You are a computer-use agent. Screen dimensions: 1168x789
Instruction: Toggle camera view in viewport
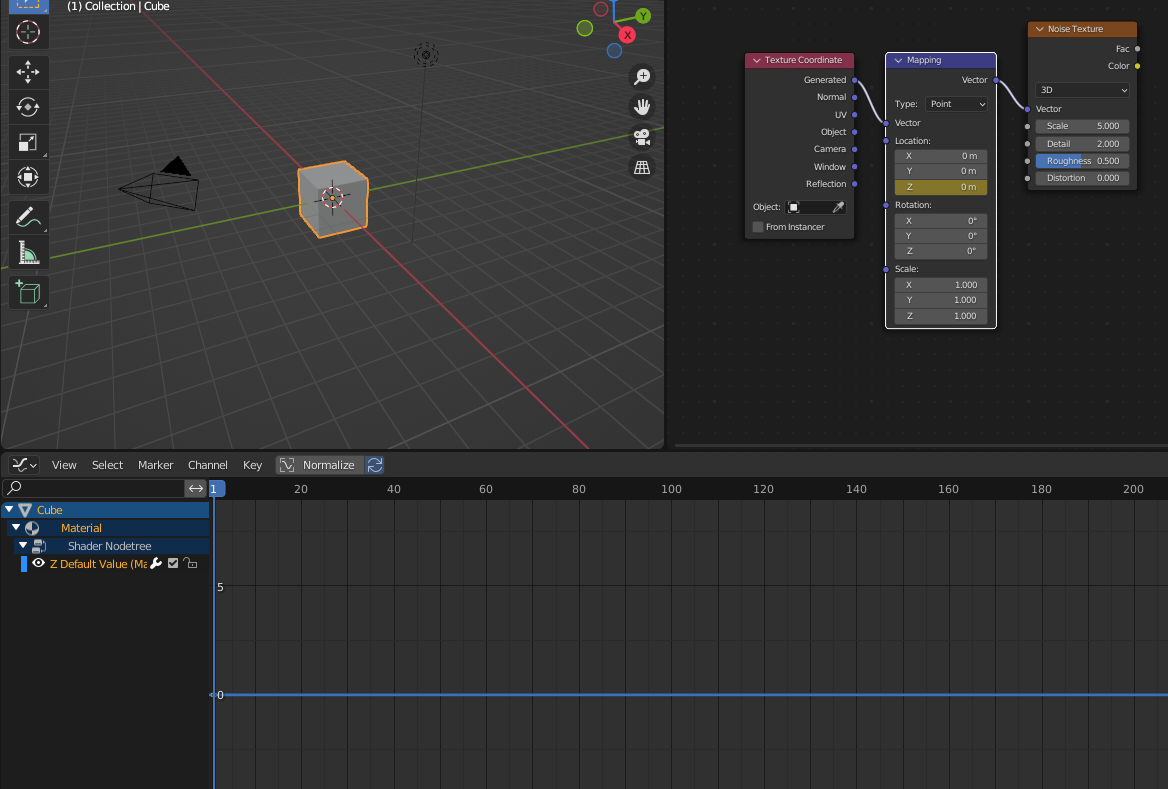(x=642, y=137)
